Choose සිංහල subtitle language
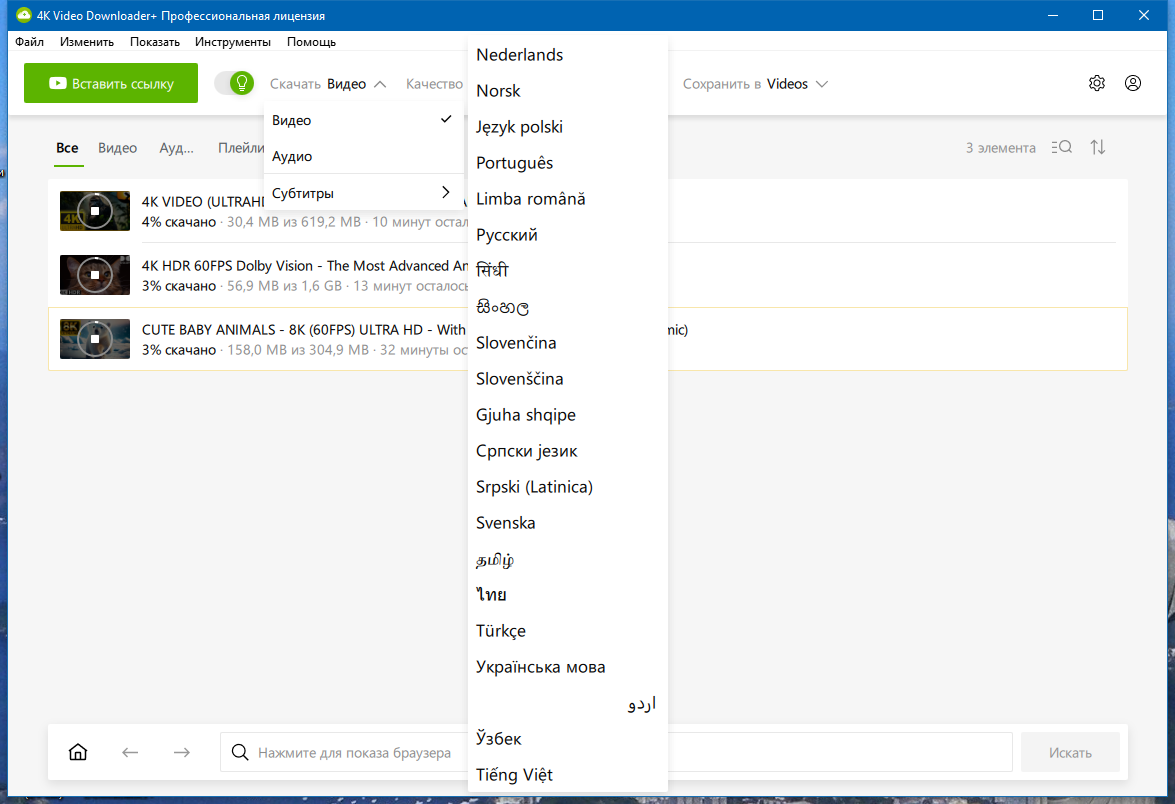This screenshot has height=804, width=1175. pos(567,306)
